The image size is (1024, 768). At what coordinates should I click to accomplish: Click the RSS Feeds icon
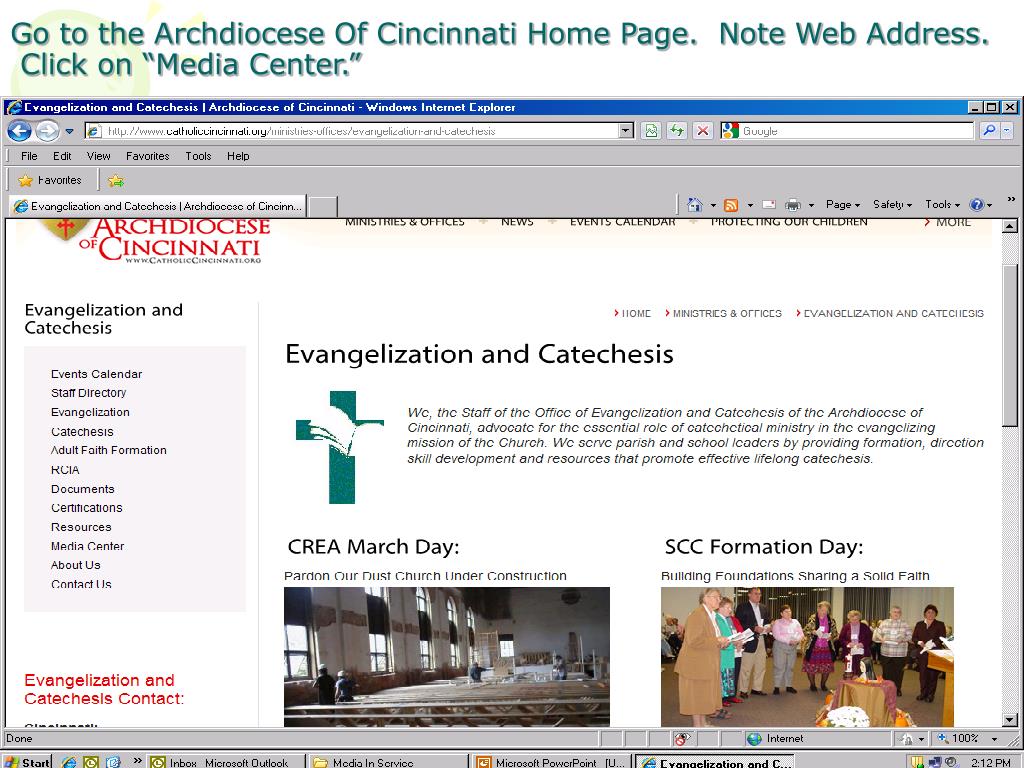pyautogui.click(x=731, y=205)
